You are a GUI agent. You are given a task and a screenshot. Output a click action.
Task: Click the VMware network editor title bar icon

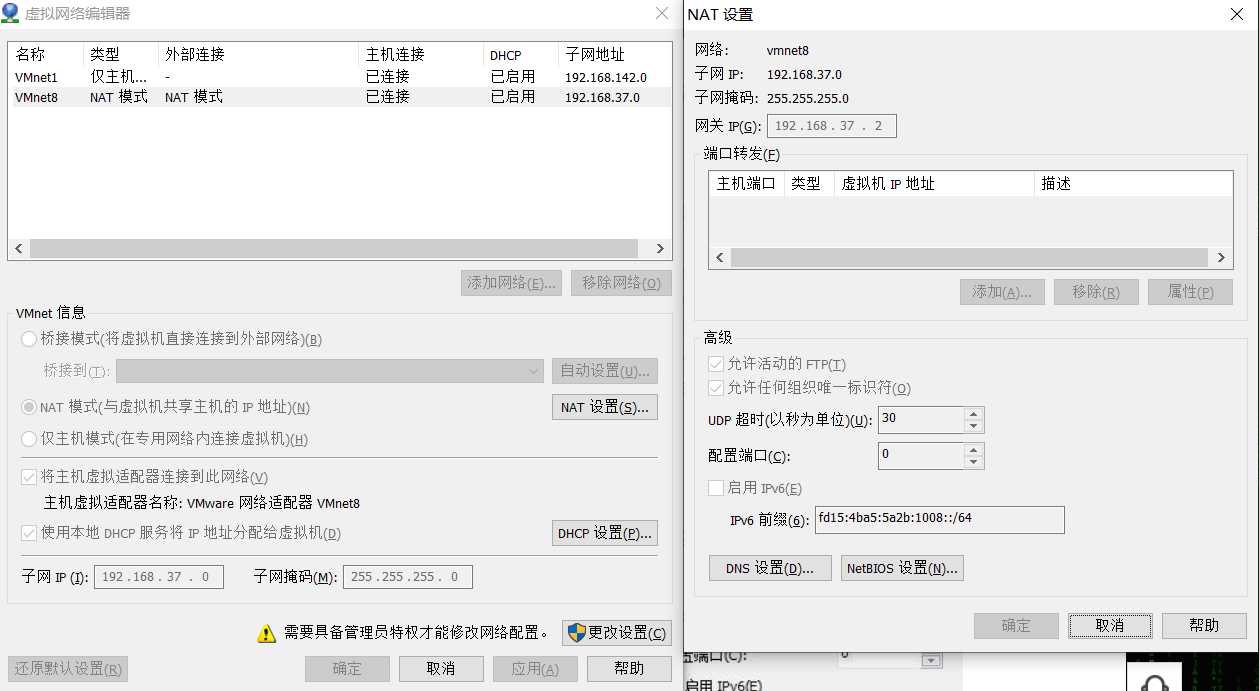click(11, 13)
